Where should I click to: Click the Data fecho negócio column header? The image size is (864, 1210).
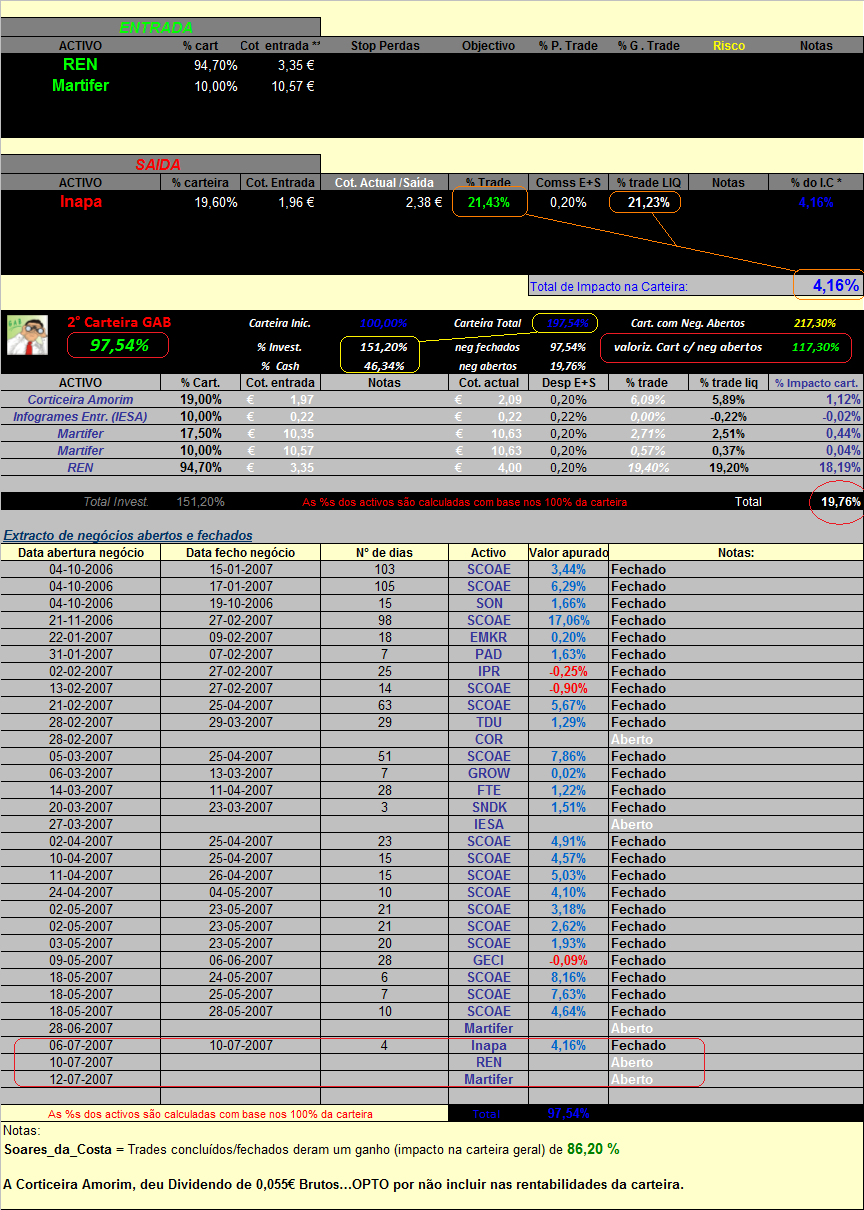240,553
